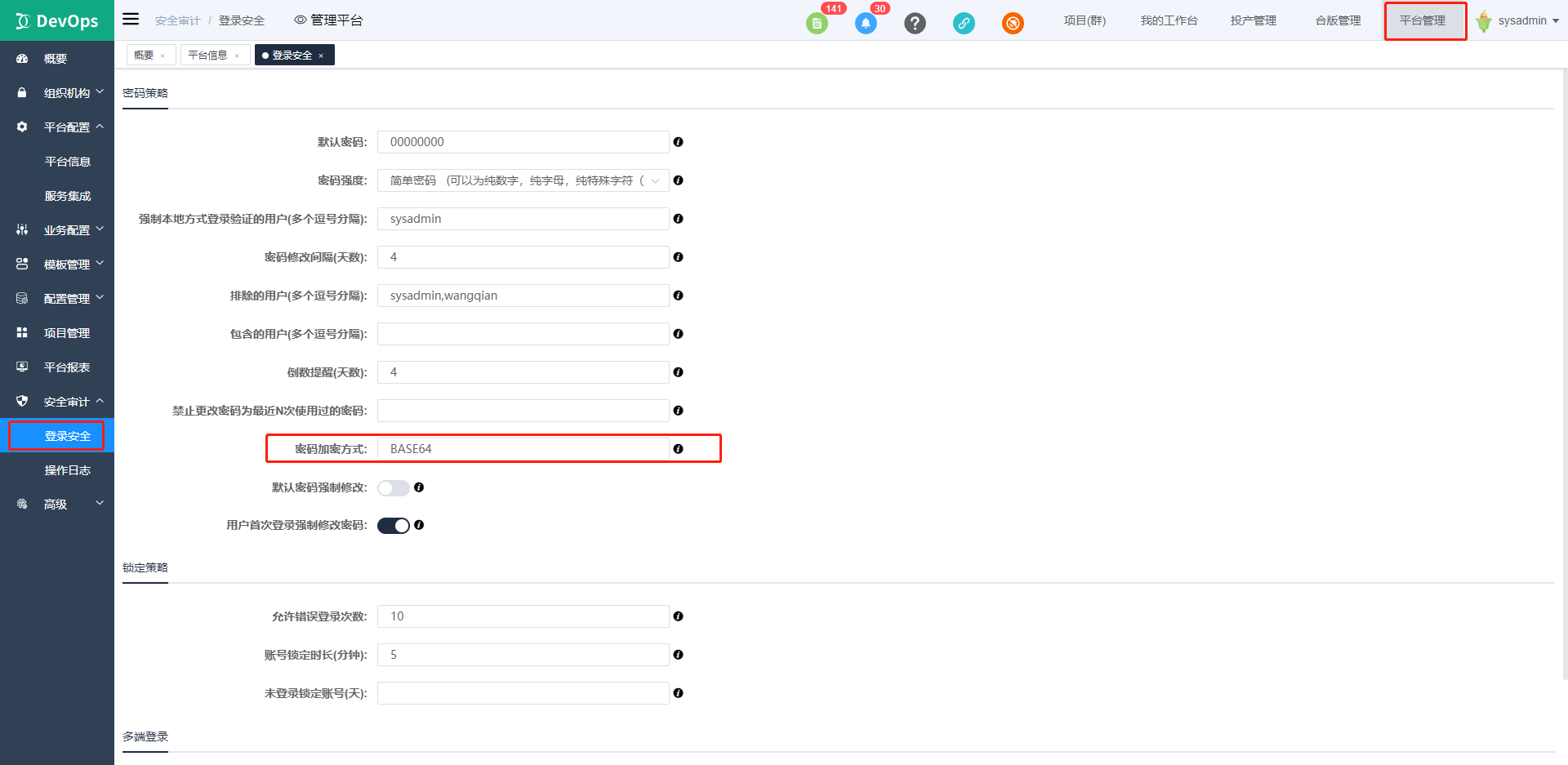
Task: Open the blue bell alerts icon
Action: point(866,24)
